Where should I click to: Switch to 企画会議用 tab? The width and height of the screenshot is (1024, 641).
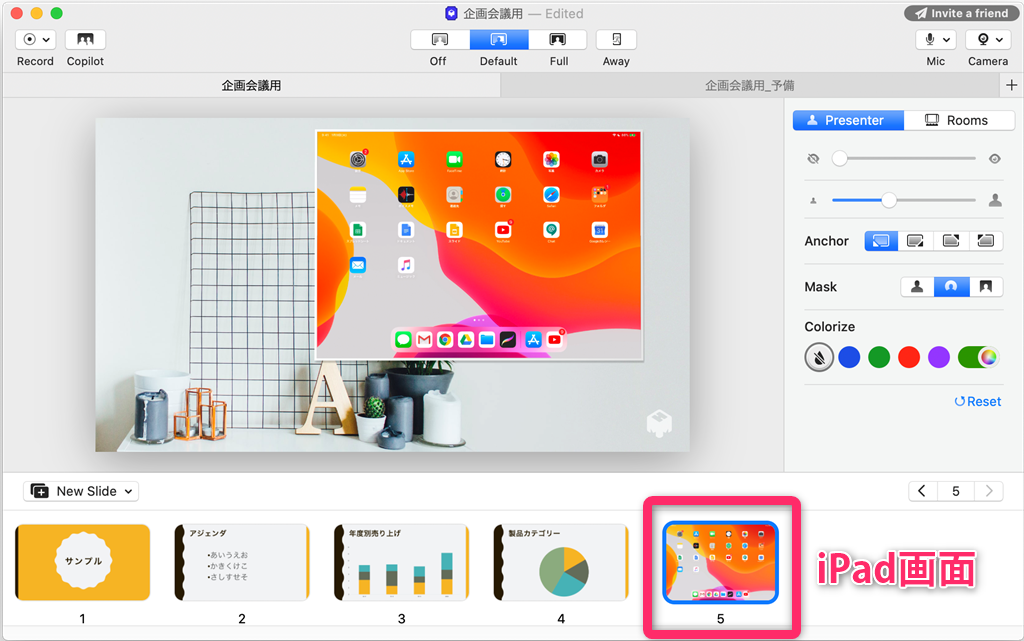tap(251, 86)
